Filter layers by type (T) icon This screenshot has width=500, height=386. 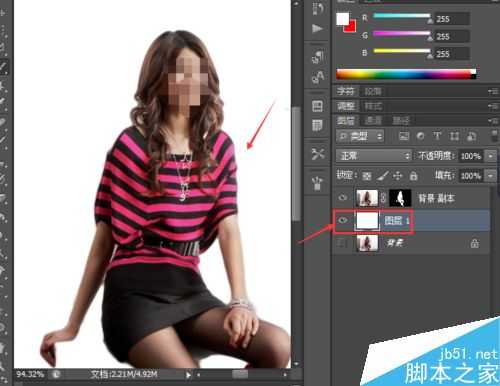437,136
